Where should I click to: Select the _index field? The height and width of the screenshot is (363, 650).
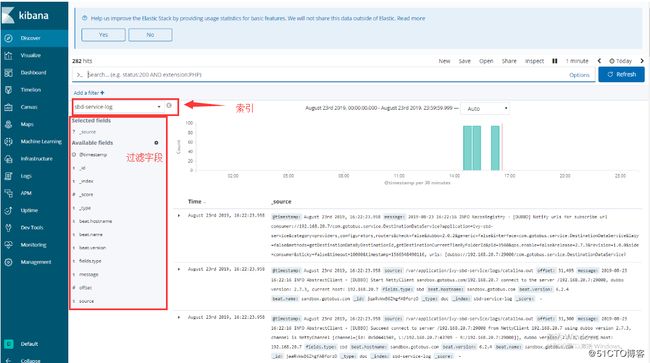tap(86, 181)
